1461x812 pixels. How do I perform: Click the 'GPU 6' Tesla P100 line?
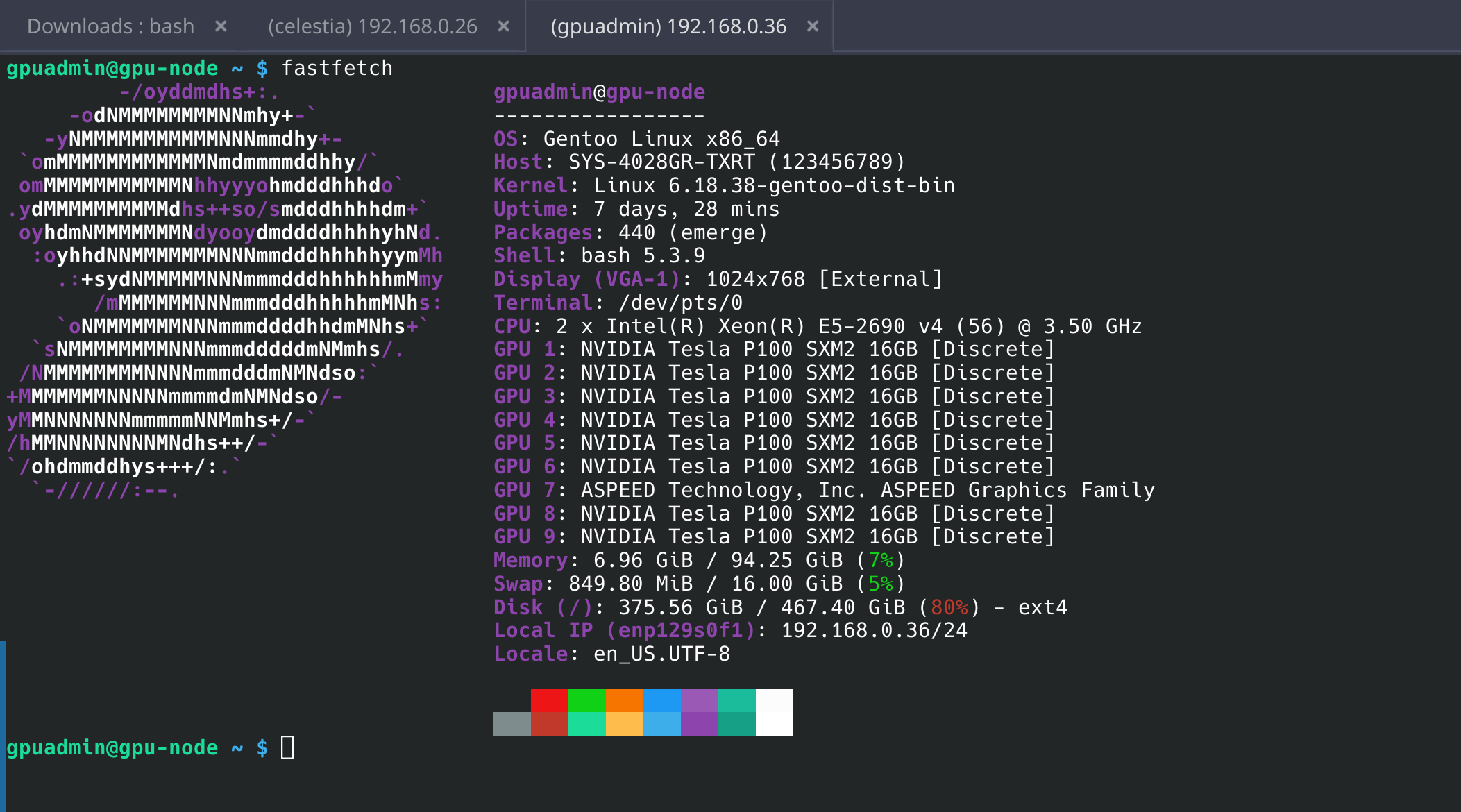[774, 466]
